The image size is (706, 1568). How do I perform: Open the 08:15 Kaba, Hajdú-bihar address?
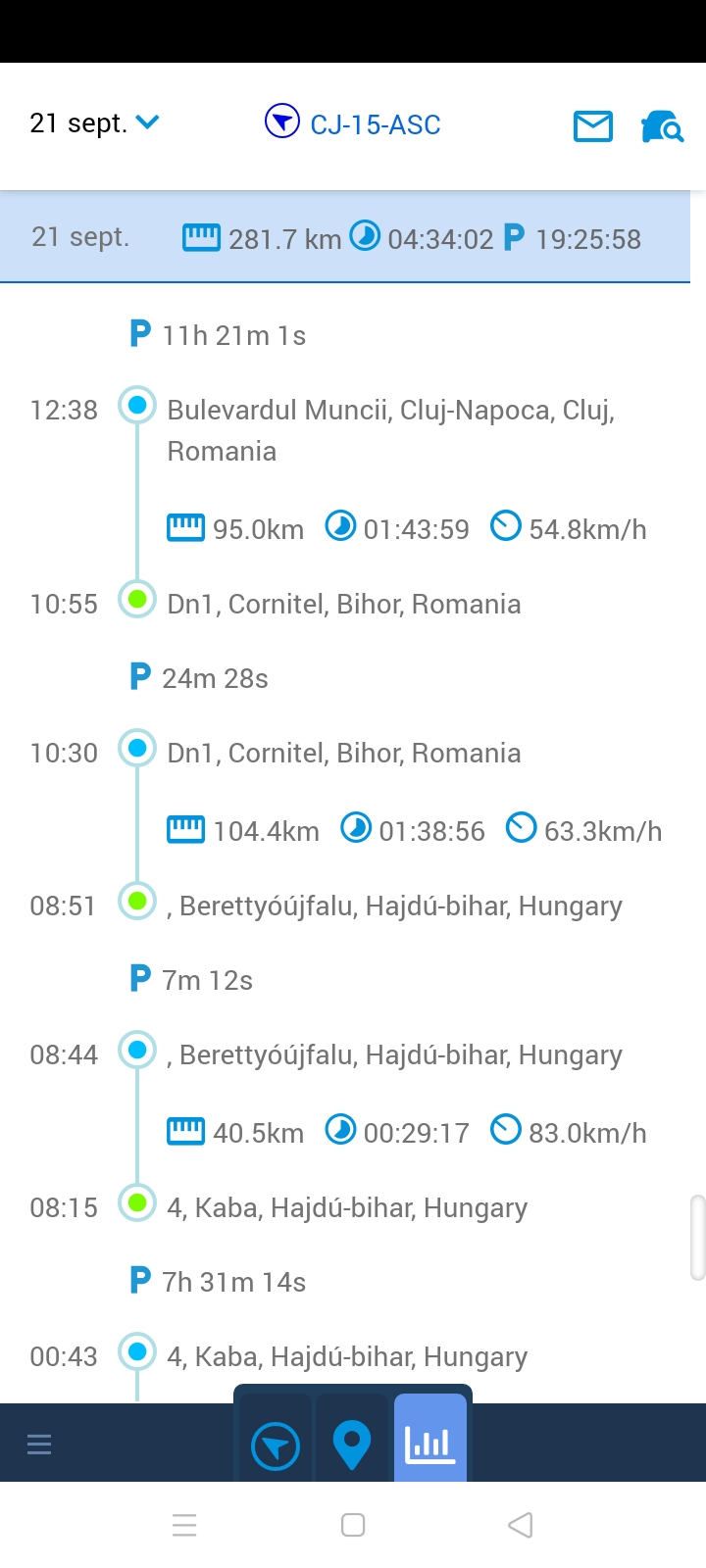tap(347, 1207)
